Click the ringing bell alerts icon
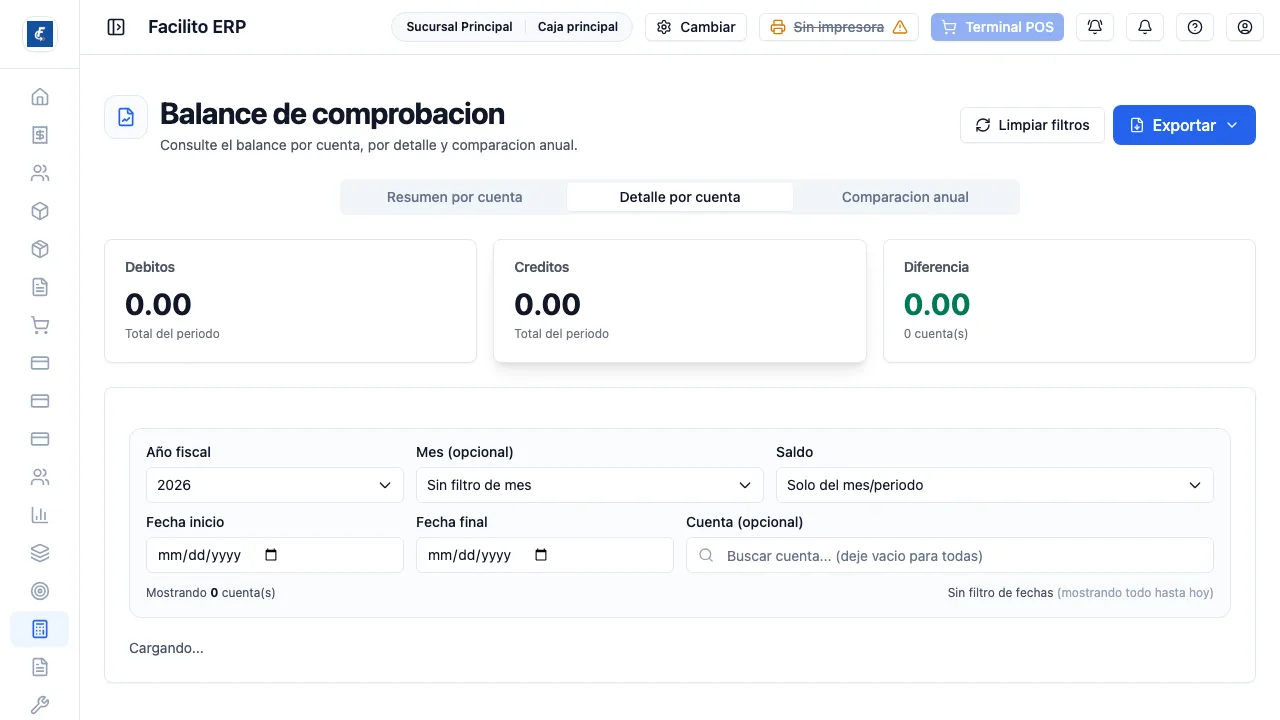This screenshot has height=720, width=1280. 1095,27
